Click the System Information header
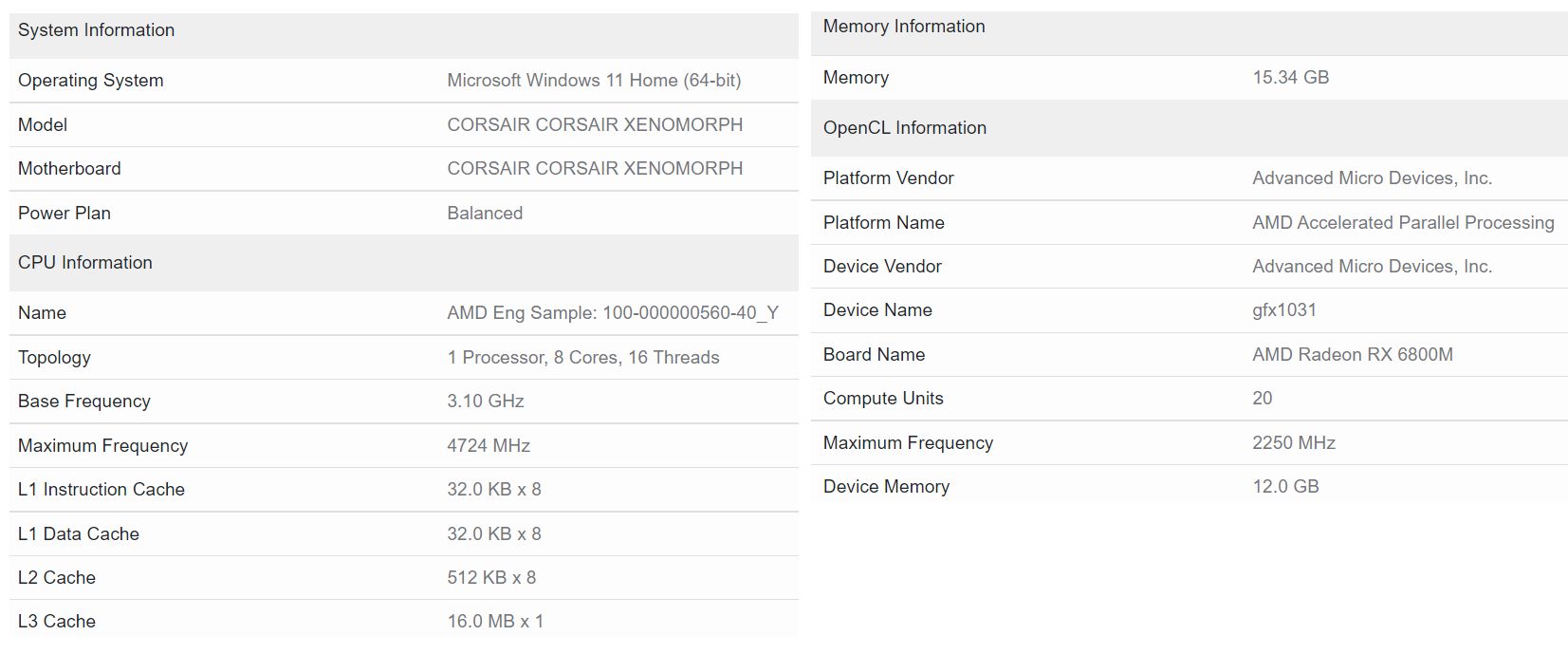Viewport: 1568px width, 654px height. (96, 30)
